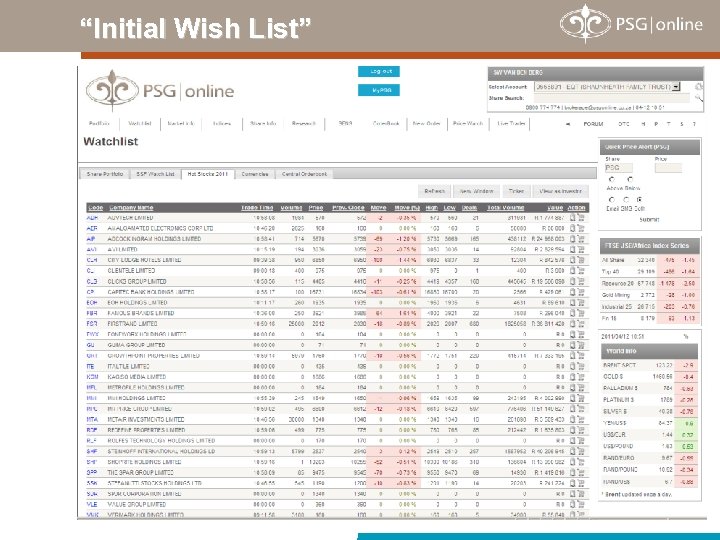Open the Currencies tab
The width and height of the screenshot is (720, 540).
coord(255,174)
